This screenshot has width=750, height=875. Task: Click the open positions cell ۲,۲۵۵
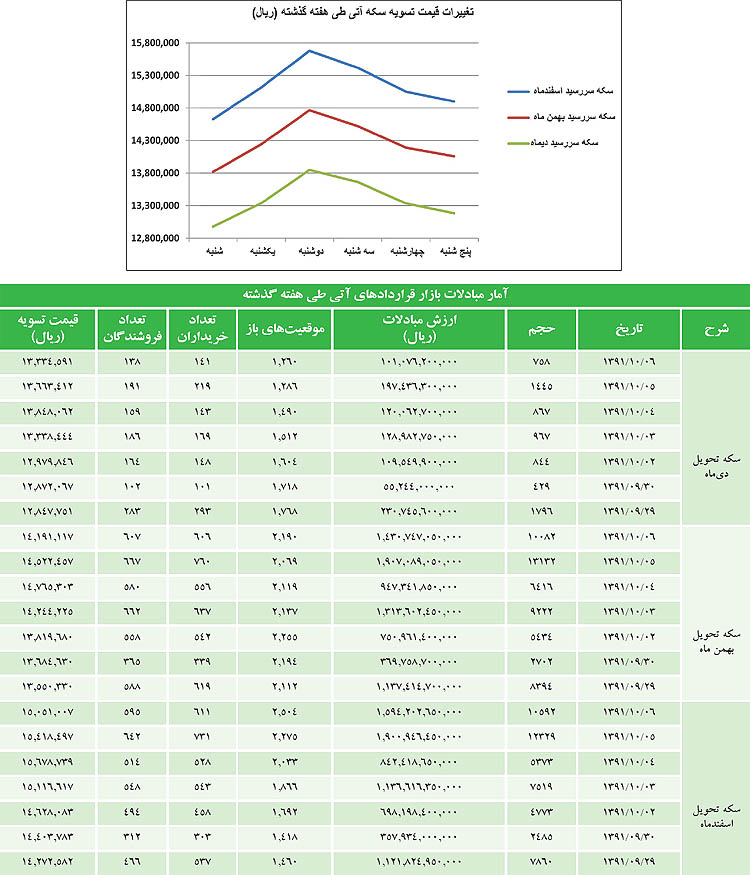click(285, 637)
